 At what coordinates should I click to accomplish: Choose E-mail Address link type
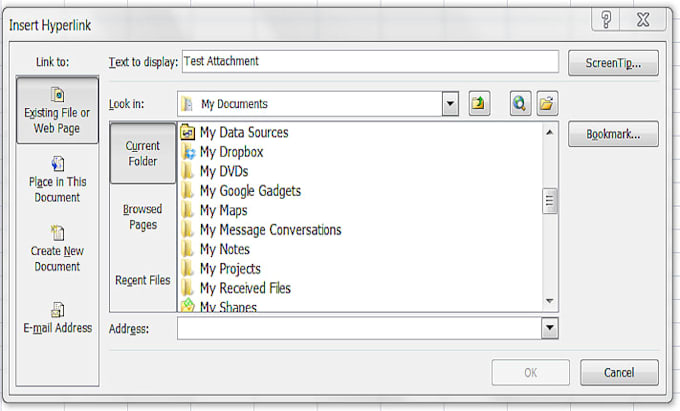[57, 318]
